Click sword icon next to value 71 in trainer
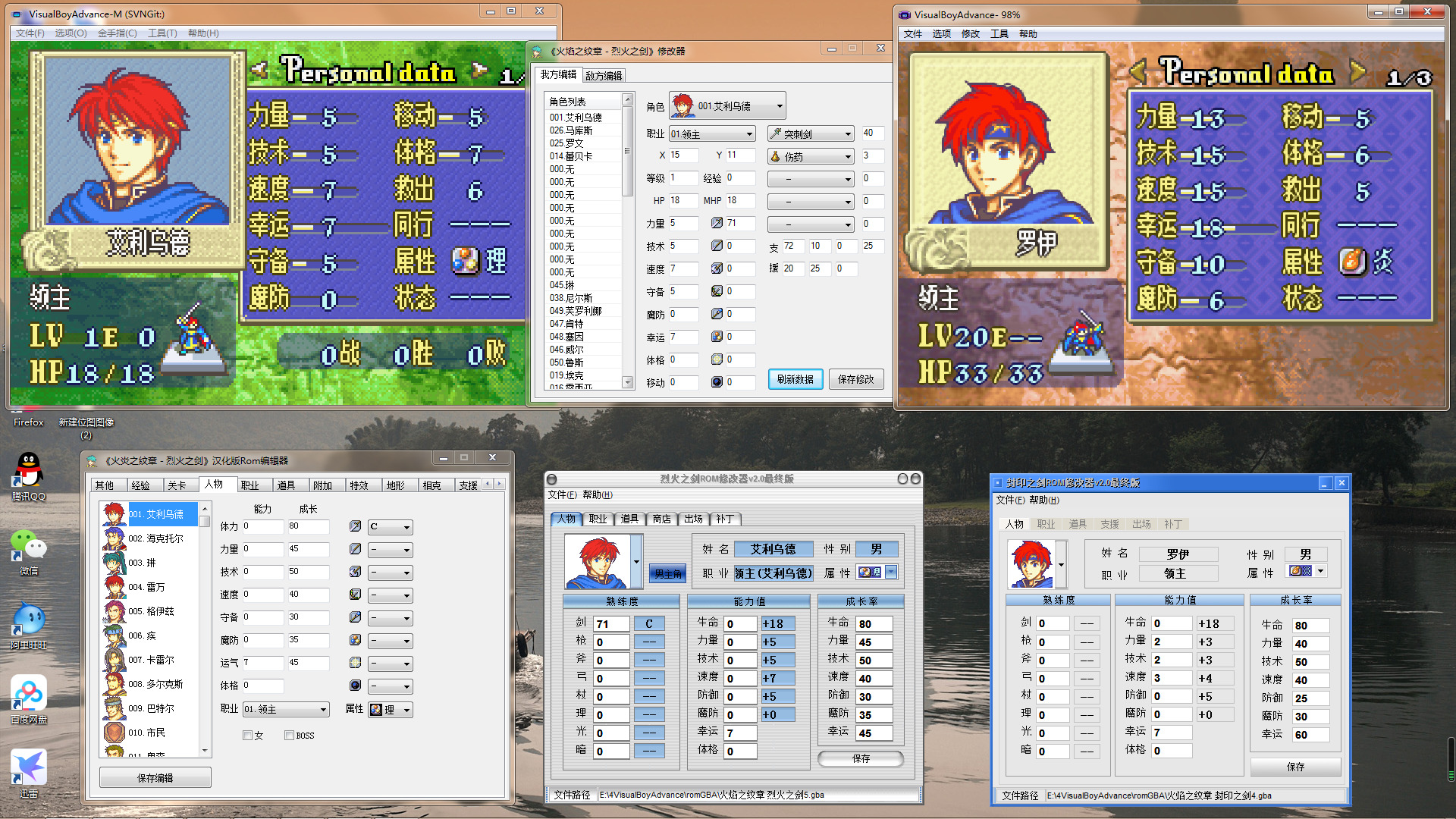Viewport: 1456px width, 819px height. (x=717, y=223)
